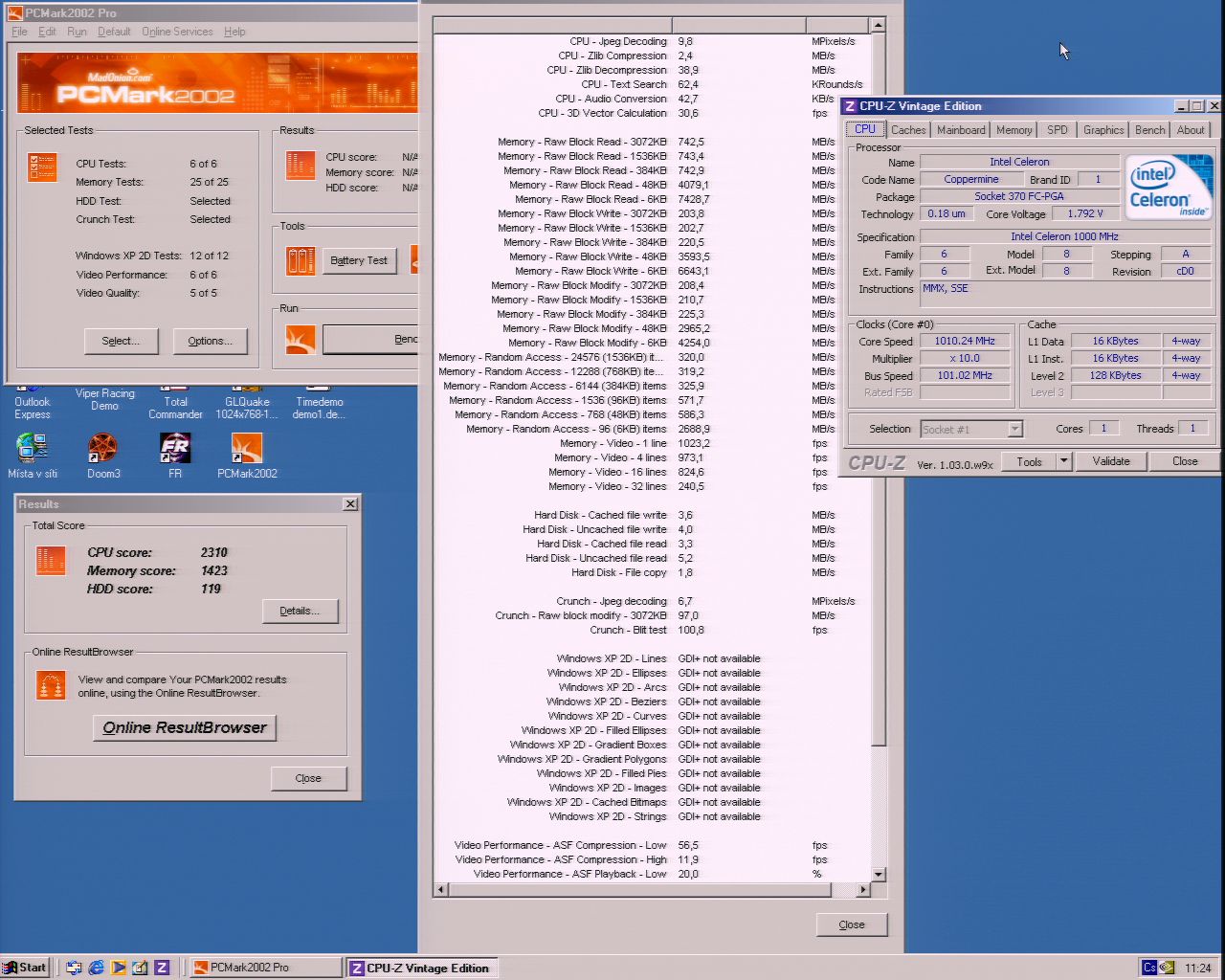Click Close button below the details list
Screen dimensions: 1225x980
coord(851,924)
